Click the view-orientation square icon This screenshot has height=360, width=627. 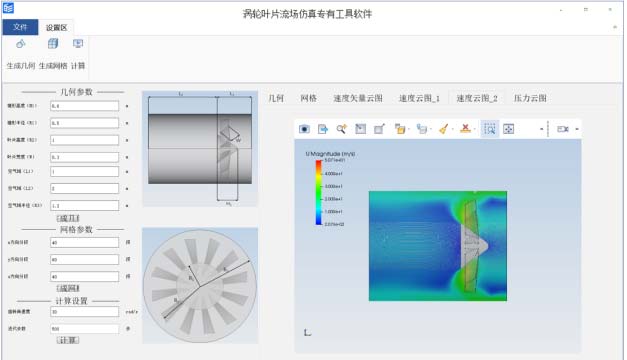(x=360, y=129)
